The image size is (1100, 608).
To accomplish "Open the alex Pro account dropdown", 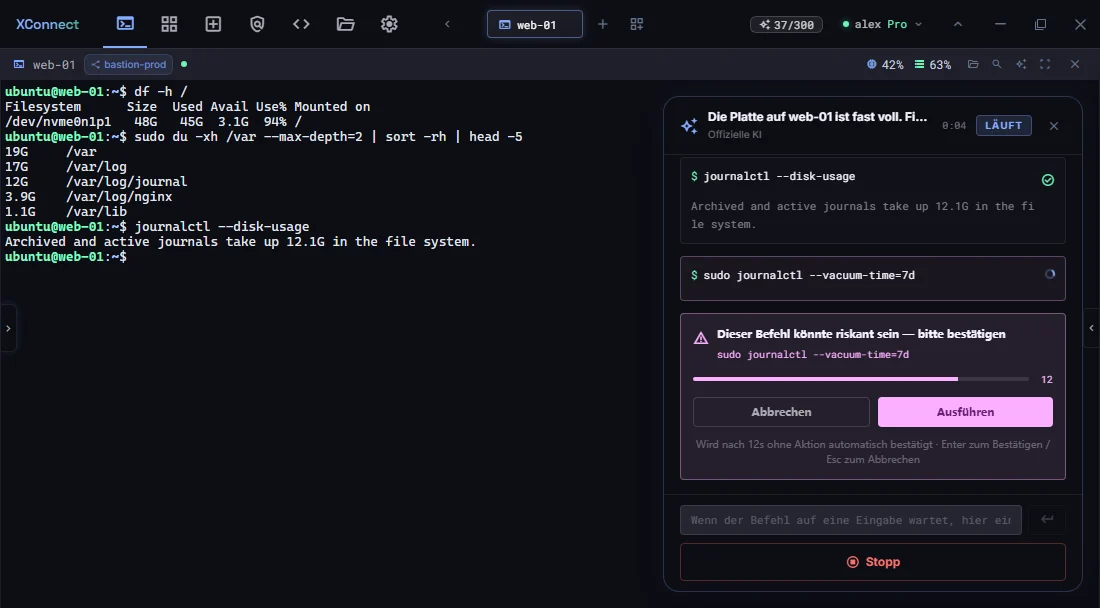I will click(x=883, y=24).
